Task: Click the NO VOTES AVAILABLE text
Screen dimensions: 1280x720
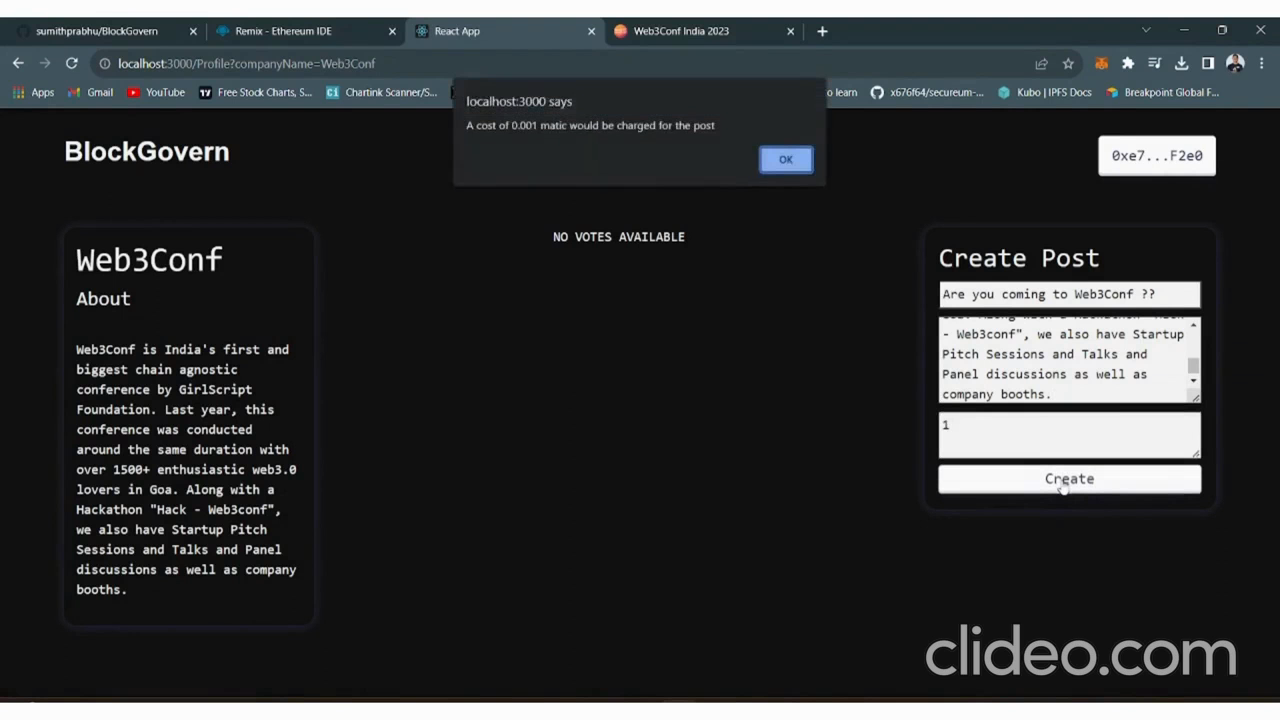Action: (x=619, y=237)
